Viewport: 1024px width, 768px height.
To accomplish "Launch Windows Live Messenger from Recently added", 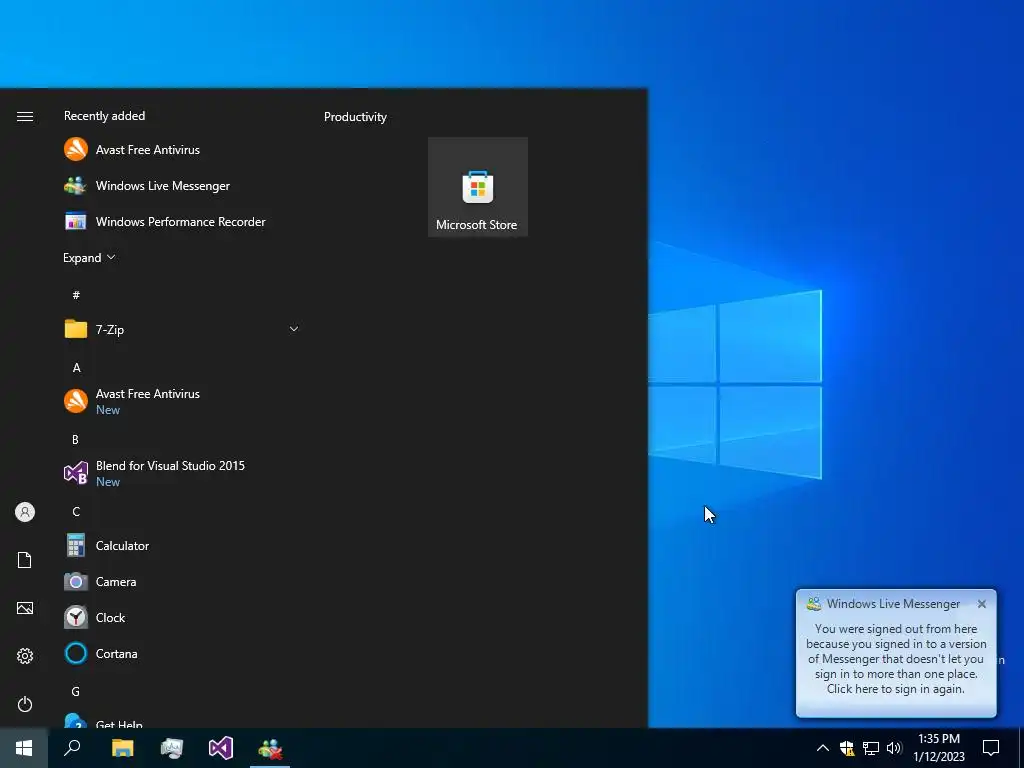I will pos(180,185).
